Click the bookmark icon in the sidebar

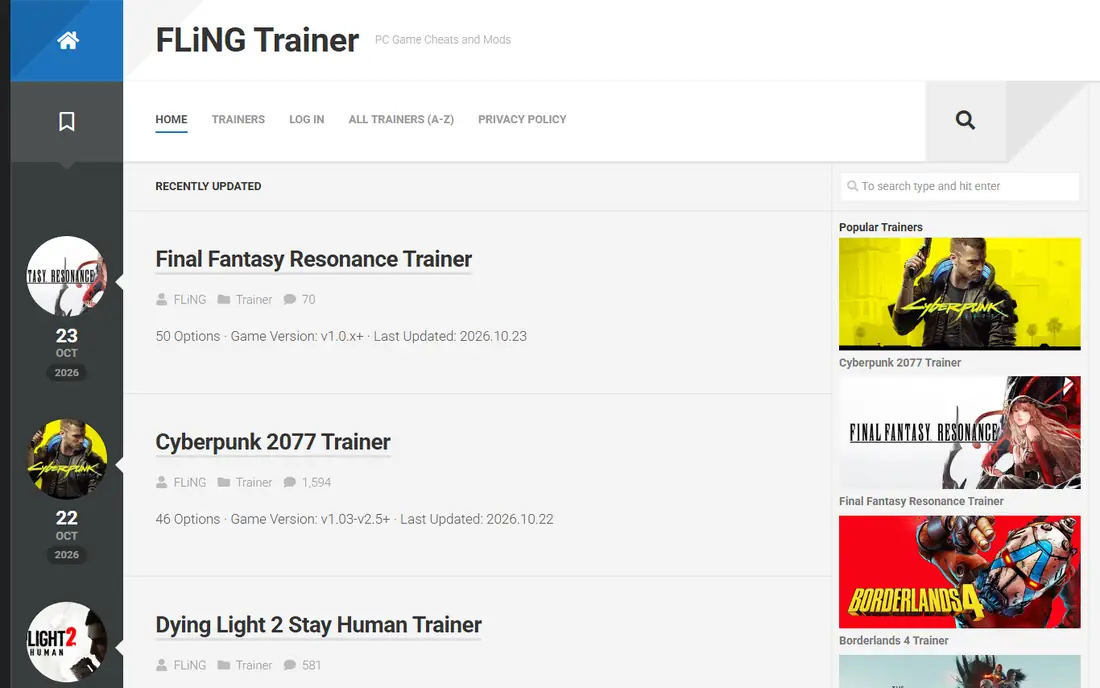(67, 121)
